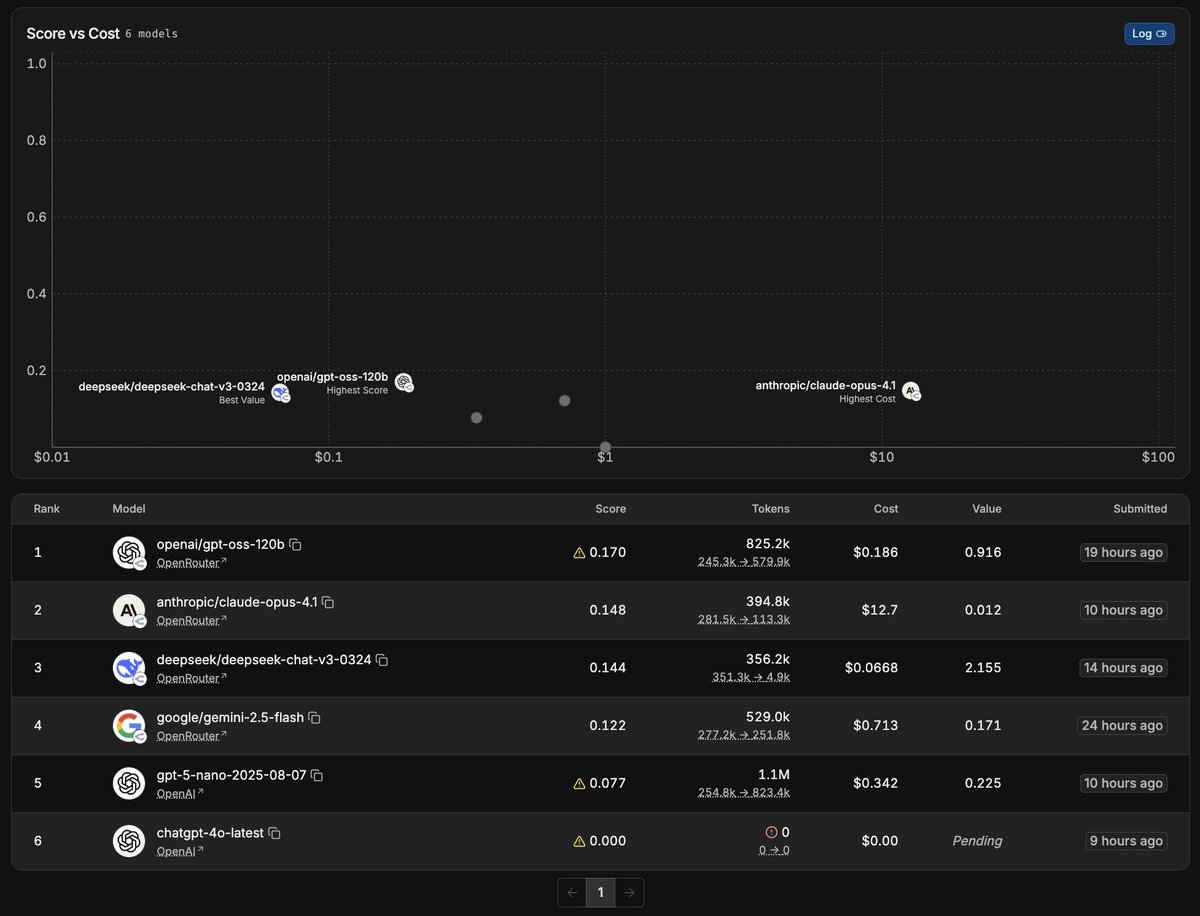
Task: Click the '6 models' count label
Action: pos(152,34)
